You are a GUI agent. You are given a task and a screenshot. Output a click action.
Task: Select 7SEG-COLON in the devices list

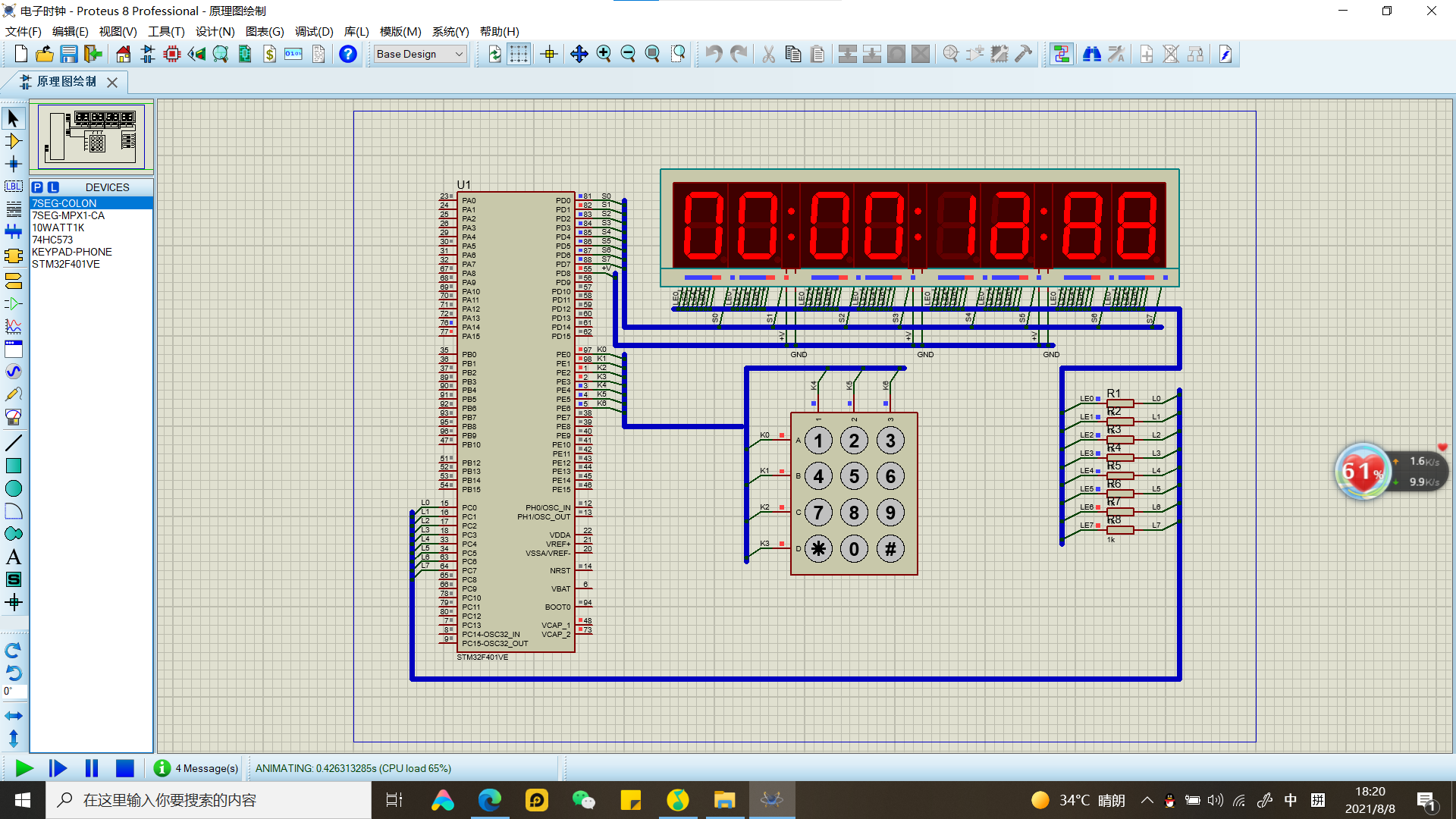point(91,203)
